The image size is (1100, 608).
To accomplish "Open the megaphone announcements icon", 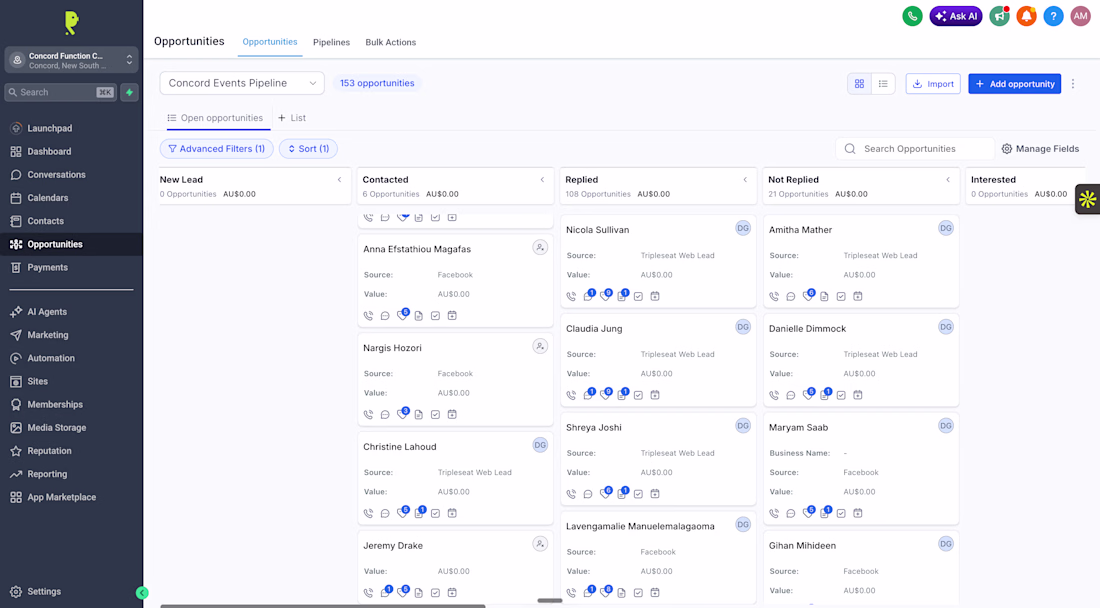I will pos(1000,16).
